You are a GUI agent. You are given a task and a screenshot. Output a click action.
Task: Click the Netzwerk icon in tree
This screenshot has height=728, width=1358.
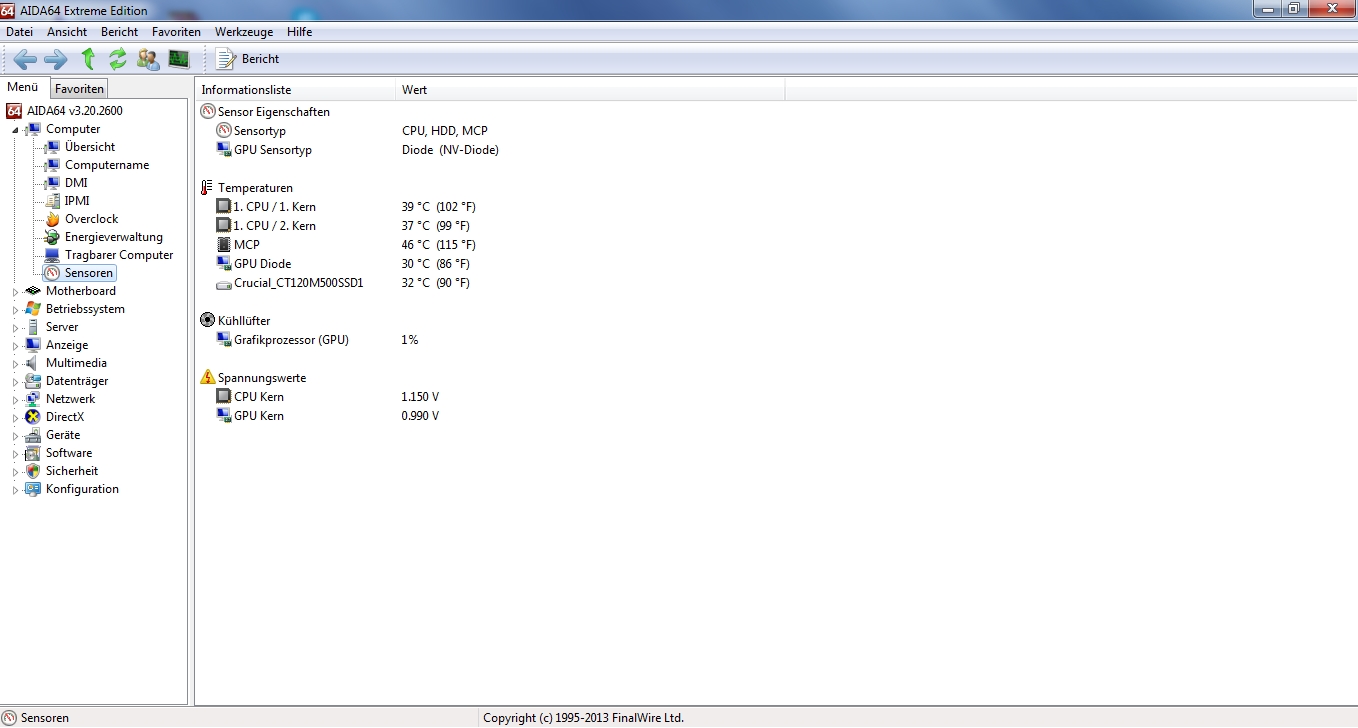pos(33,399)
